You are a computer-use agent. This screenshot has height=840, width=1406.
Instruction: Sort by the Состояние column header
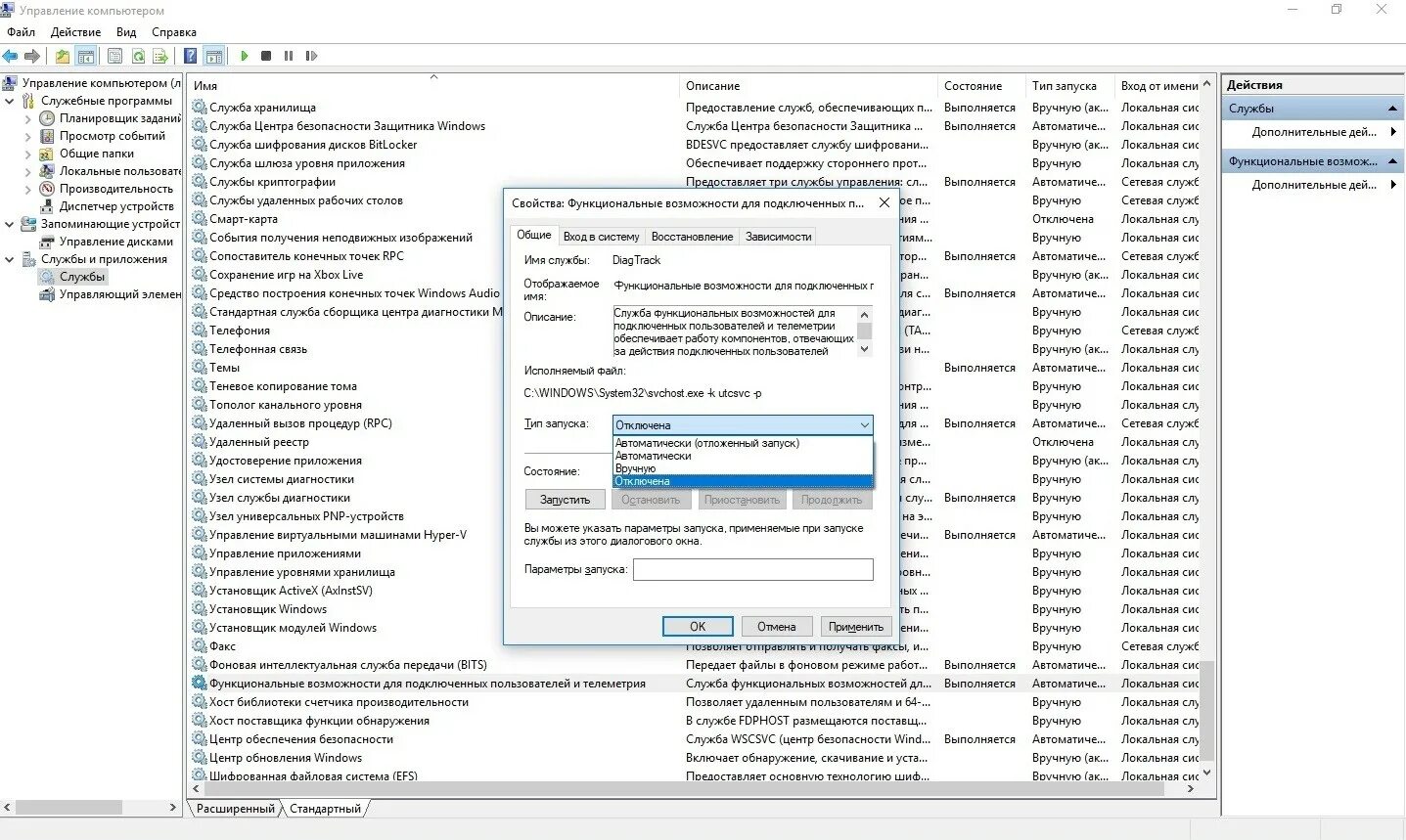981,86
